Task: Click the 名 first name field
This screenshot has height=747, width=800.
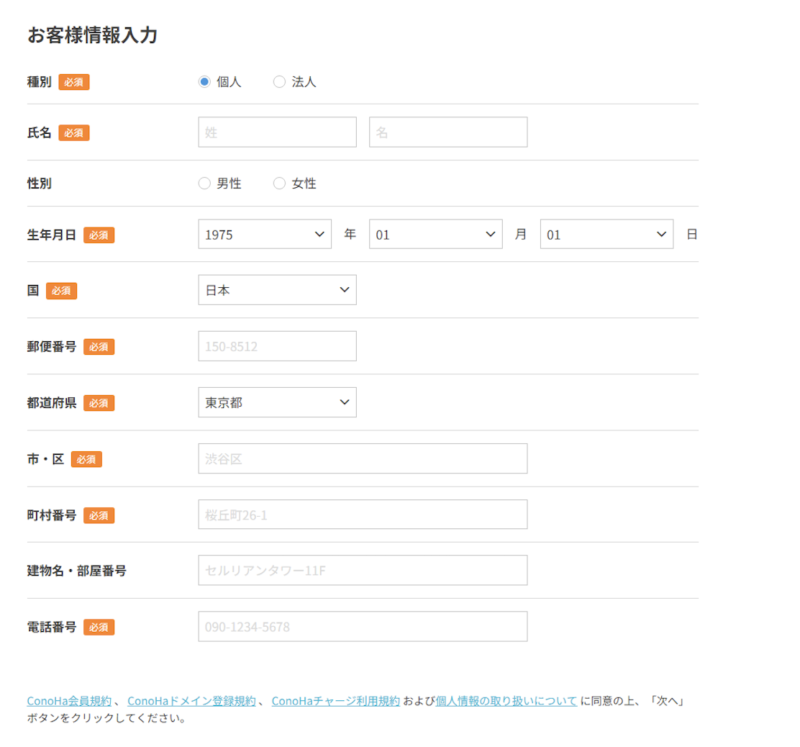Action: click(x=447, y=132)
